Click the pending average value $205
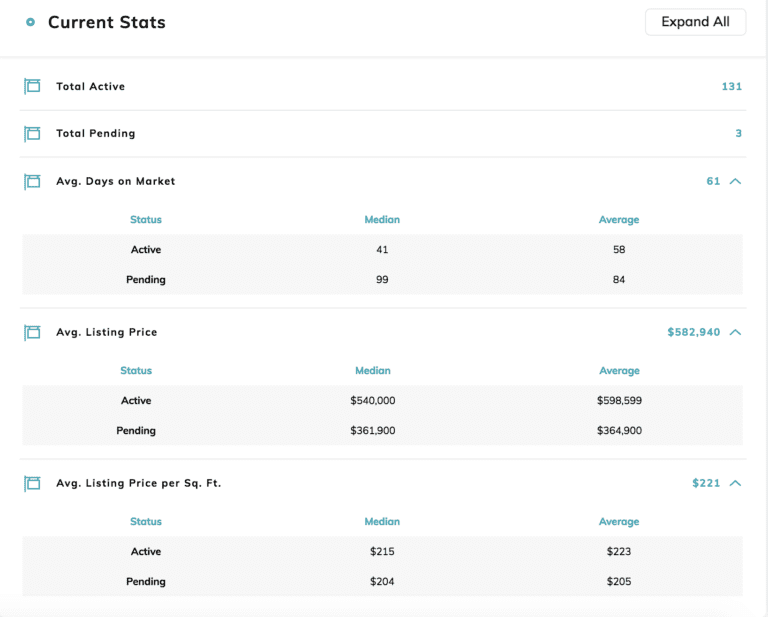Screen dimensions: 768x617 pos(619,581)
